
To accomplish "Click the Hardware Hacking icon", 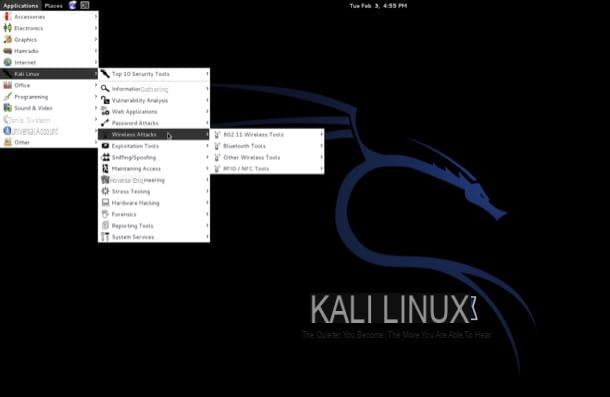I will [x=105, y=203].
